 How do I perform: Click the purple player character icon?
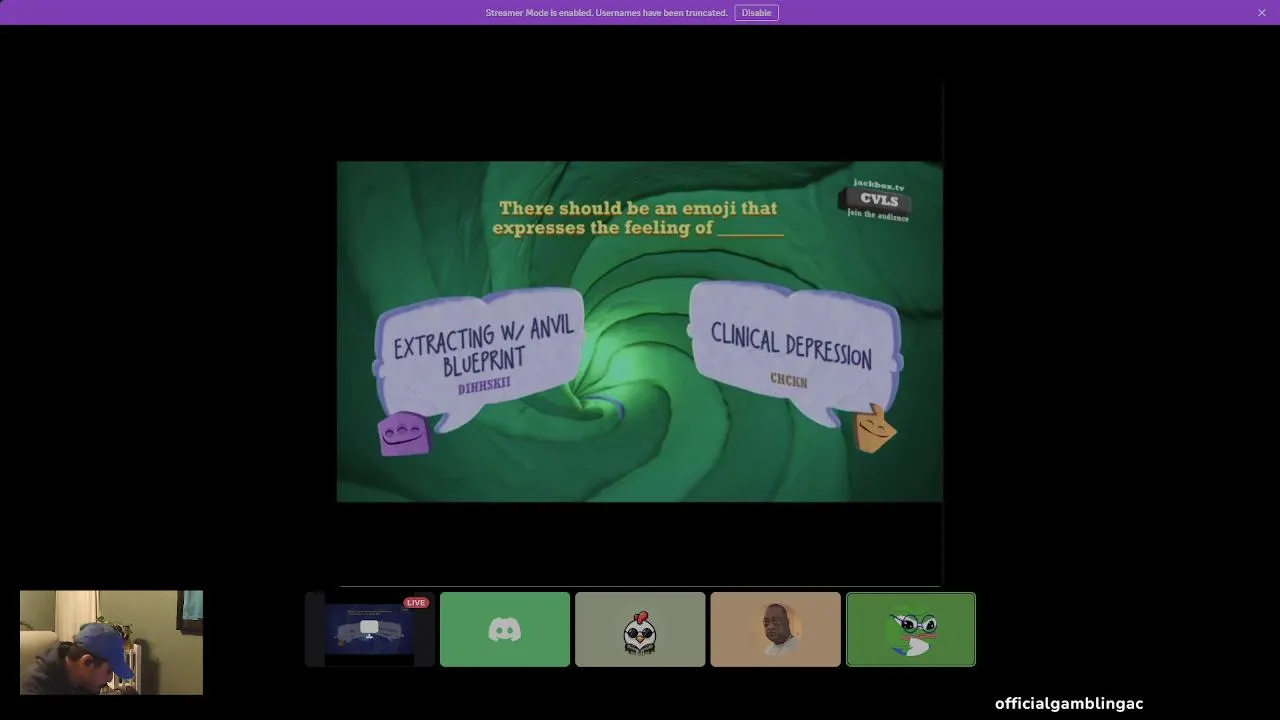[403, 434]
